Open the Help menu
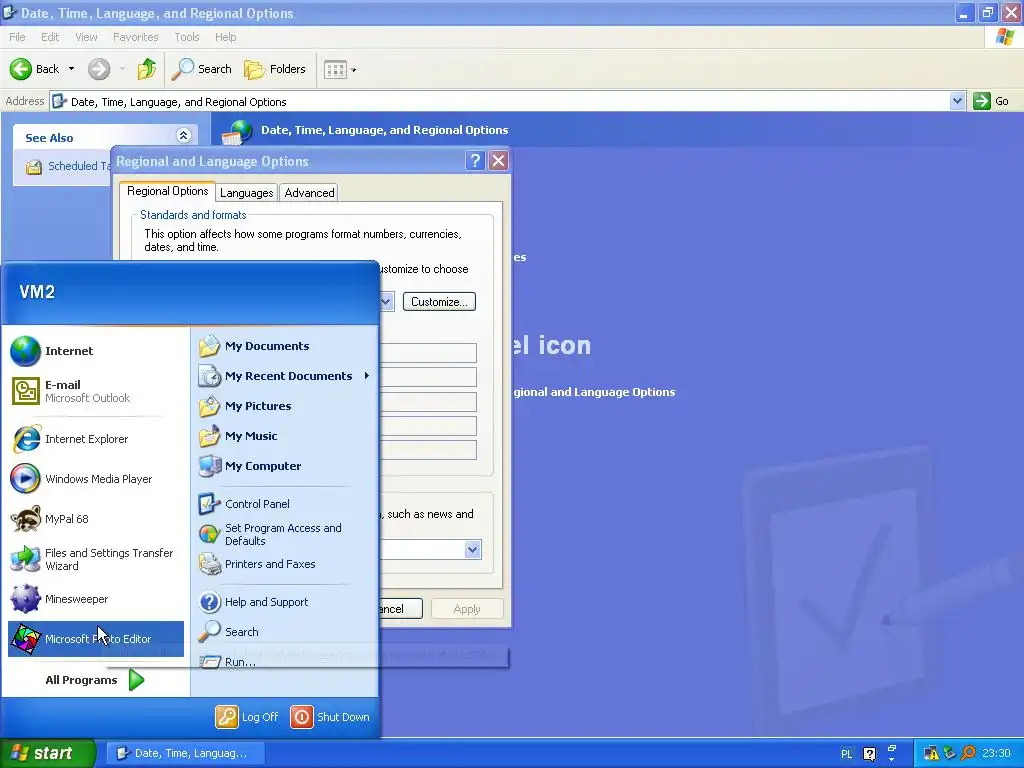Image resolution: width=1024 pixels, height=768 pixels. (x=226, y=37)
